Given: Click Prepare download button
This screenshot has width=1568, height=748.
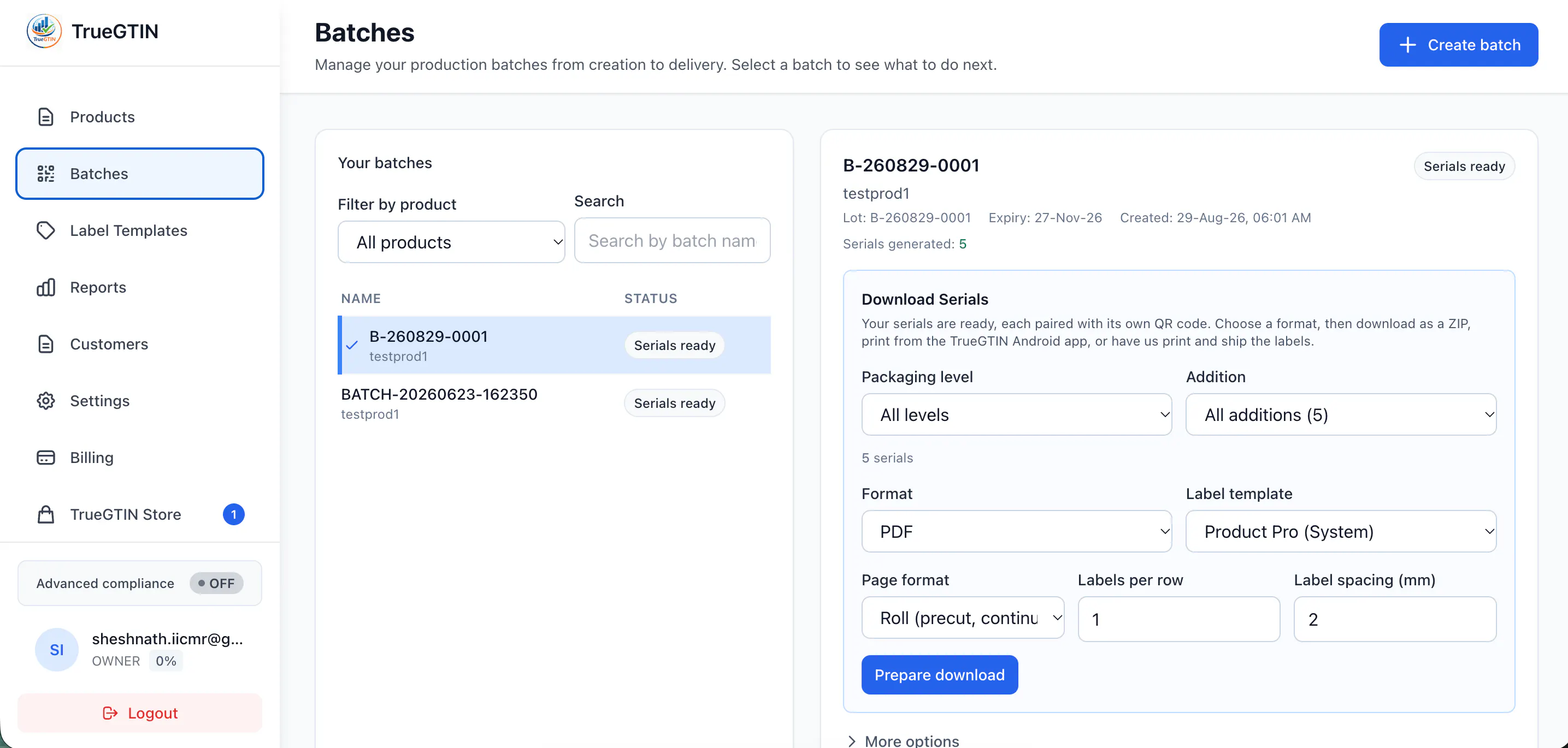Looking at the screenshot, I should 939,674.
